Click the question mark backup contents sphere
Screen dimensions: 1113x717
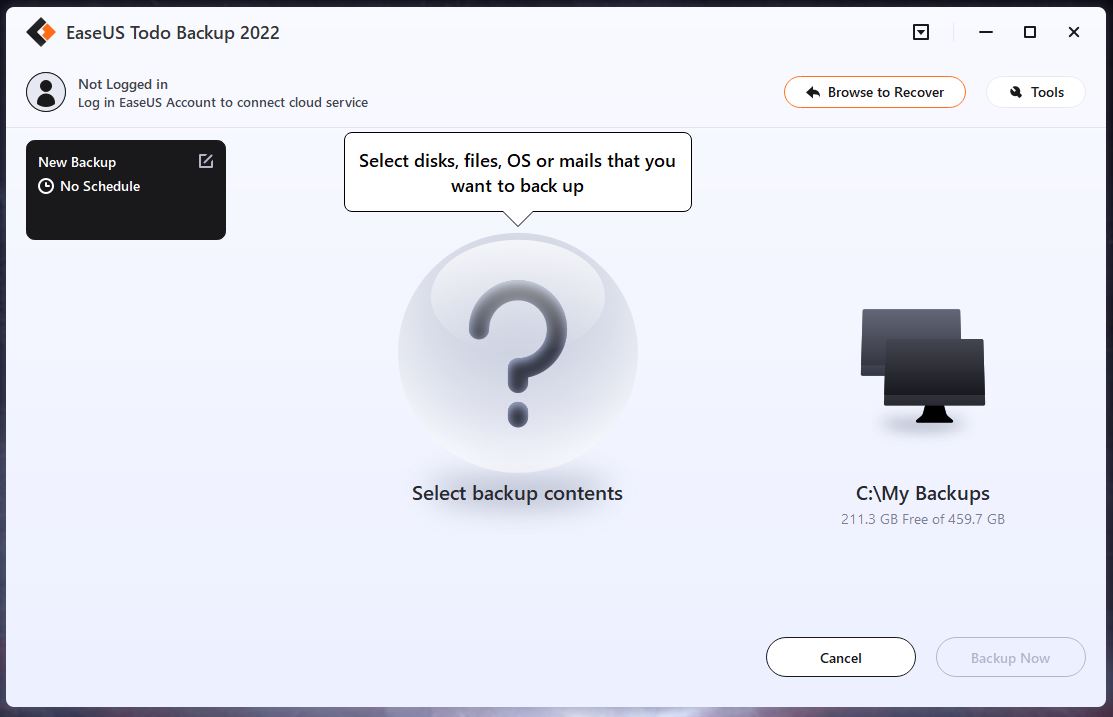(x=517, y=353)
